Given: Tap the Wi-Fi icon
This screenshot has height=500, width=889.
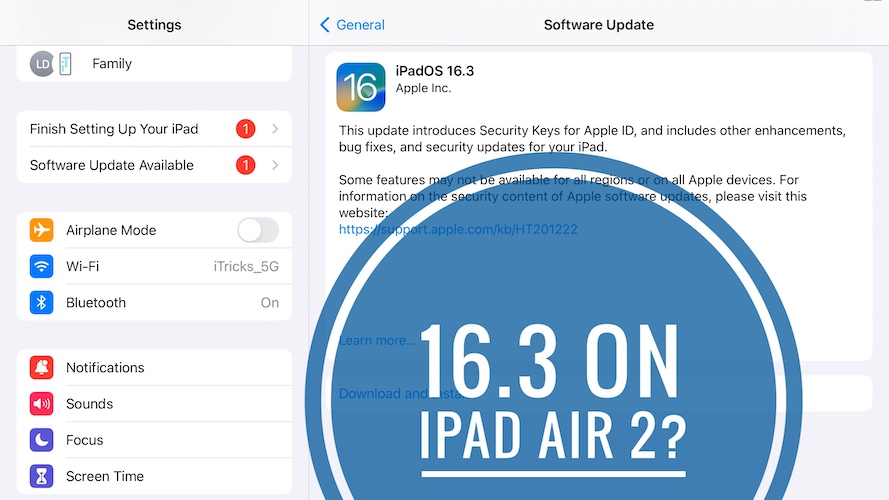Looking at the screenshot, I should [x=41, y=266].
